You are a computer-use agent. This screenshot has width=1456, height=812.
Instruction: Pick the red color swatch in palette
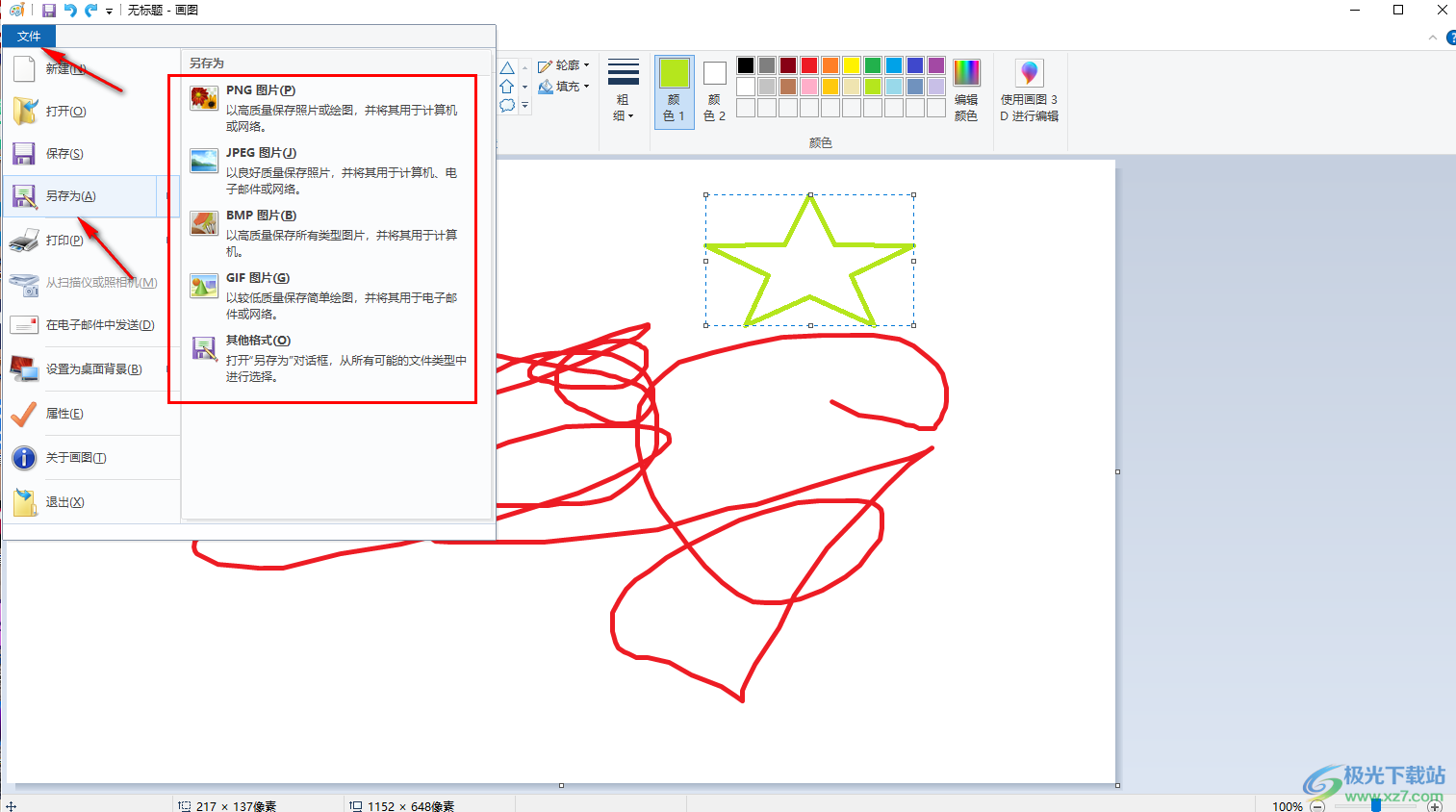click(x=809, y=65)
